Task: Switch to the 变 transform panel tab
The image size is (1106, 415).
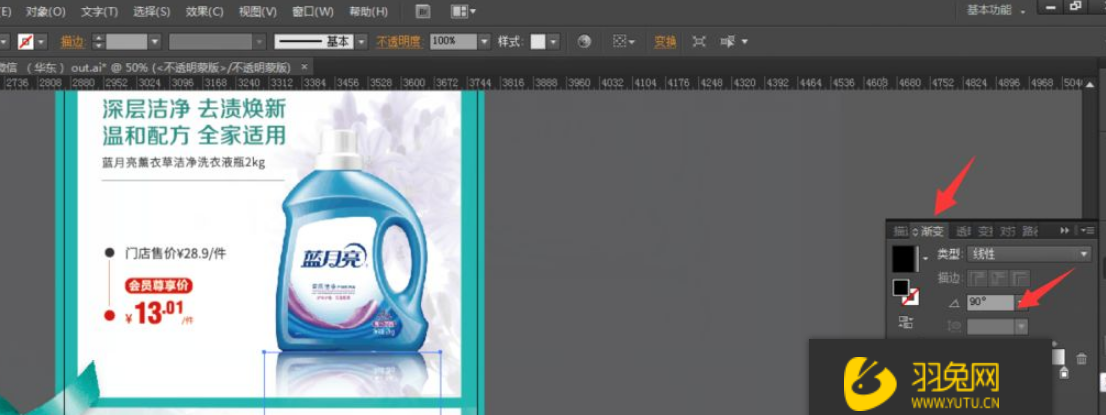Action: pyautogui.click(x=985, y=231)
